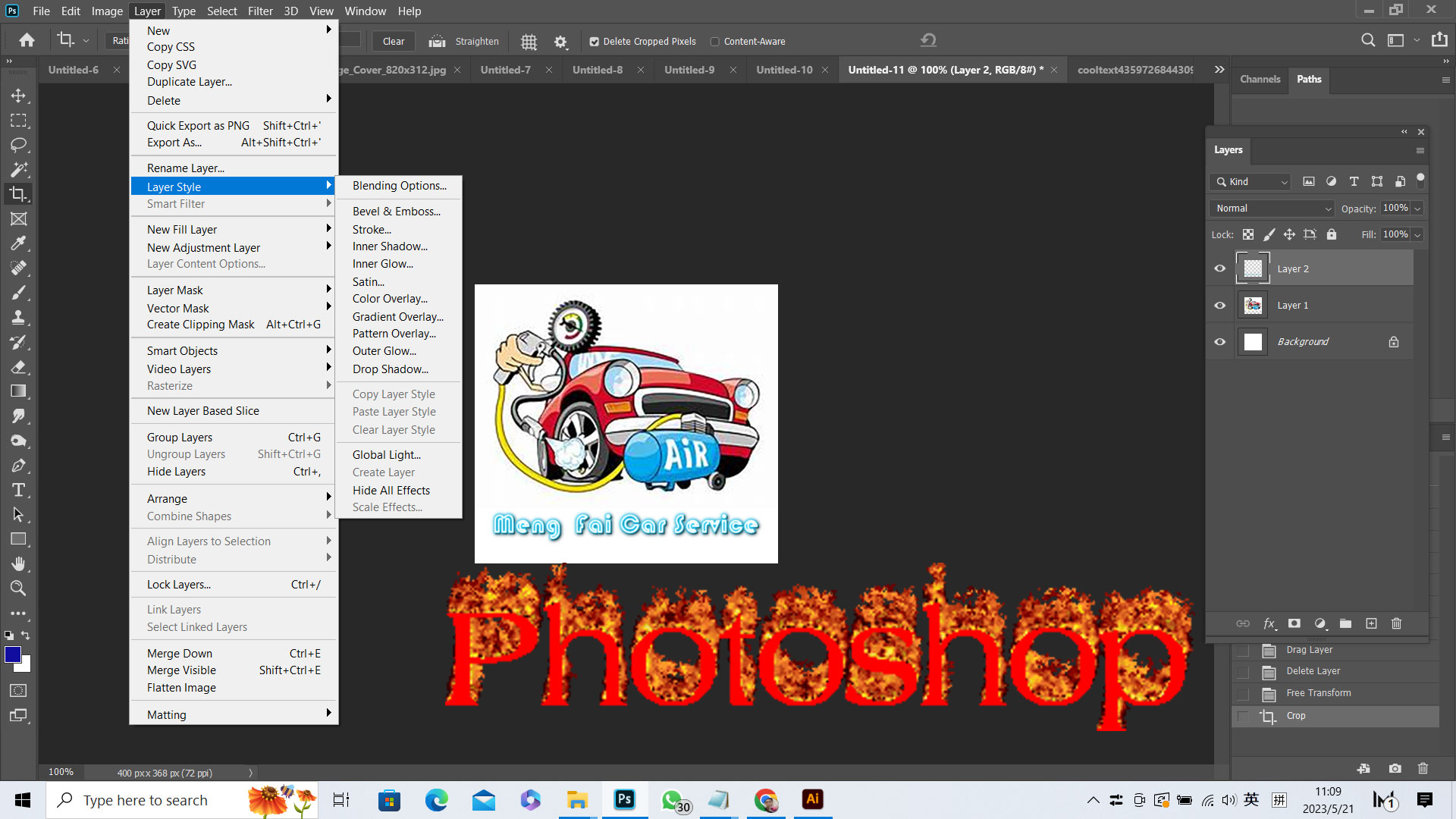
Task: Switch to the Channels tab
Action: tap(1260, 79)
